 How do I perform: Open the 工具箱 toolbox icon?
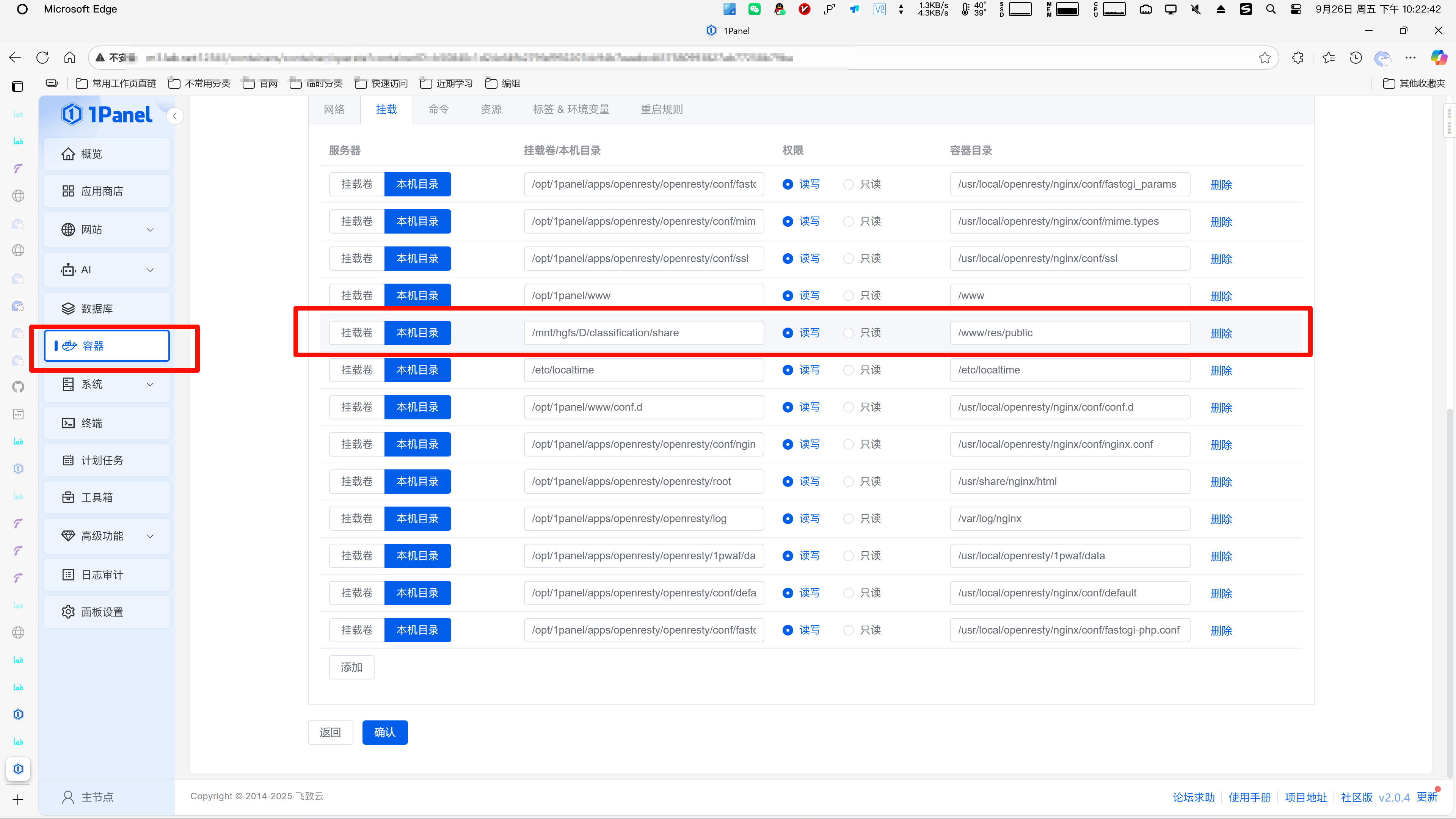pyautogui.click(x=68, y=497)
